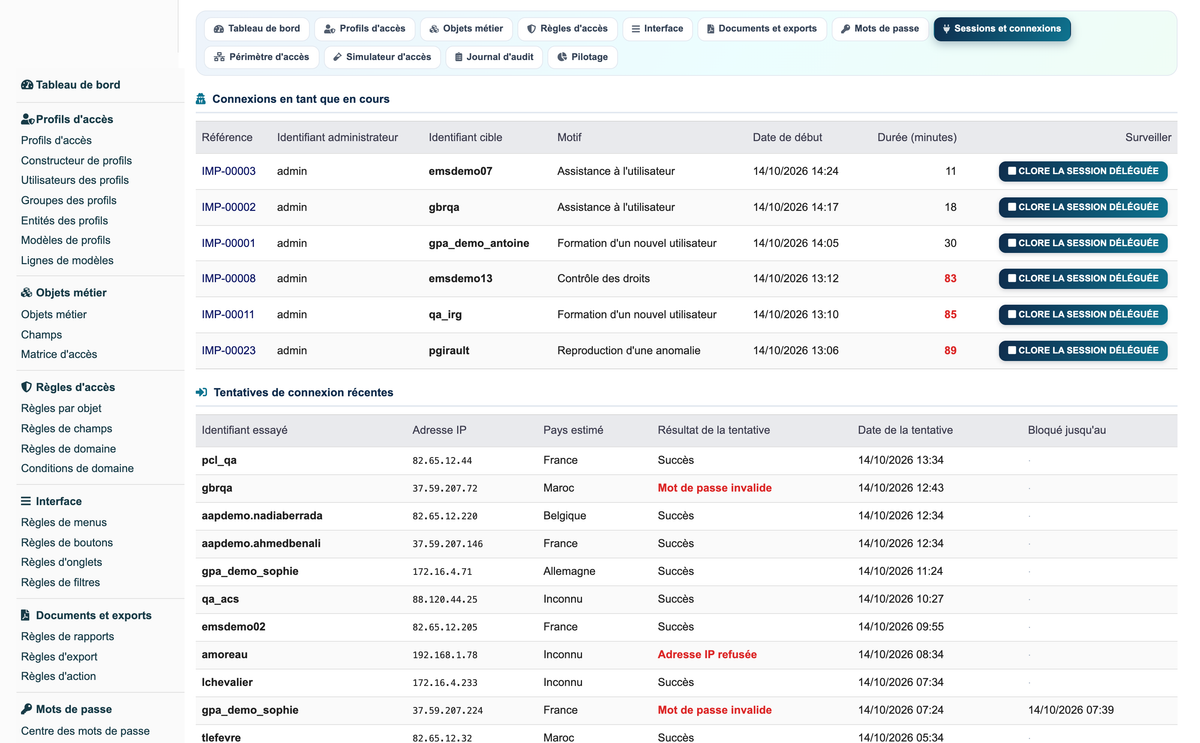
Task: Click the bars icon beside sidebar Interface heading
Action: [26, 501]
